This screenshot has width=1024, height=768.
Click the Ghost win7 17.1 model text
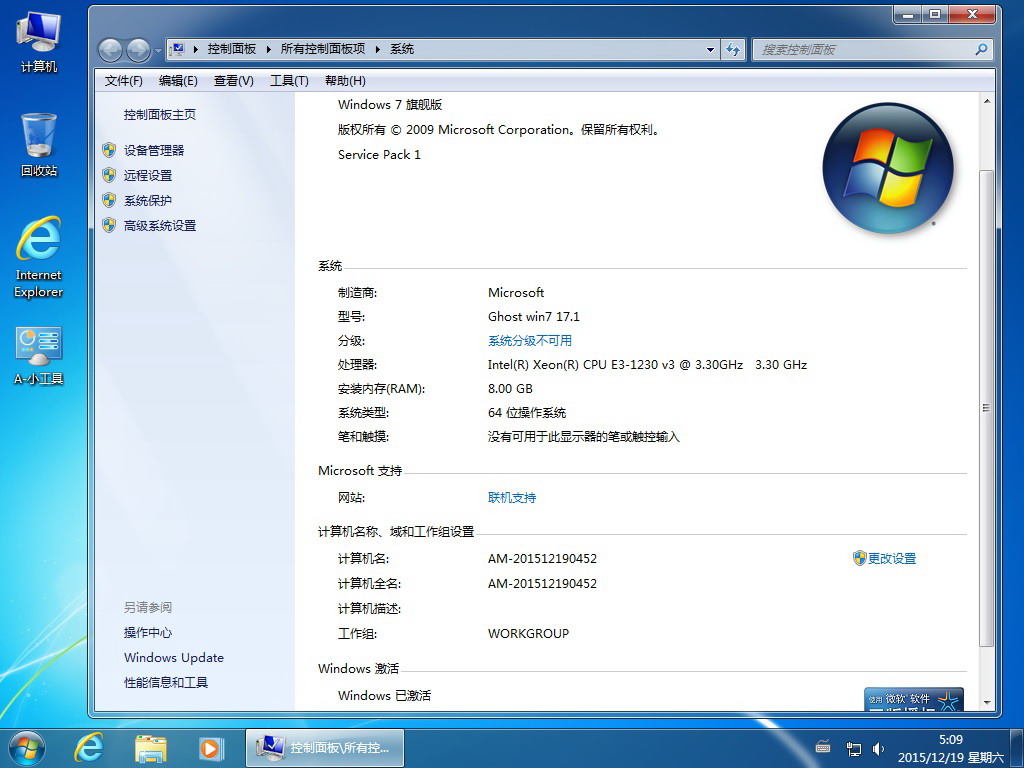[x=534, y=317]
